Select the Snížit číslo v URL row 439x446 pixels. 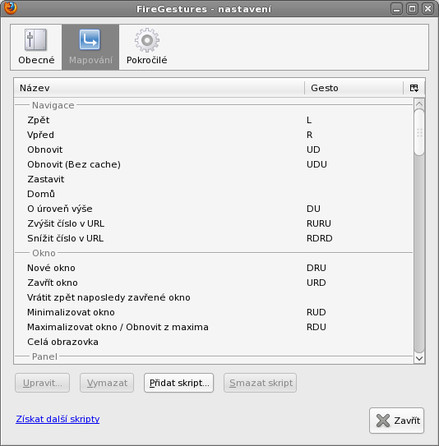point(213,238)
